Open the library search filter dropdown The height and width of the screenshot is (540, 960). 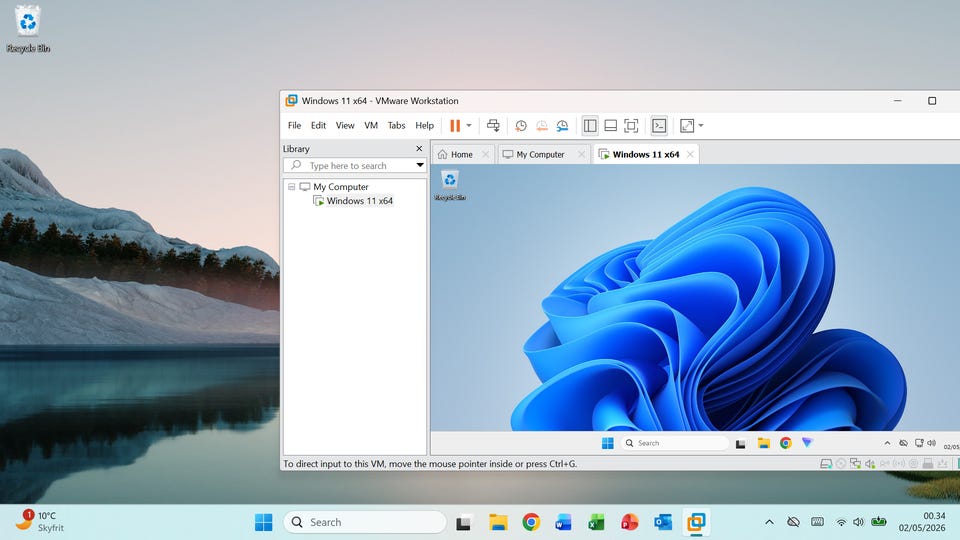coord(420,165)
